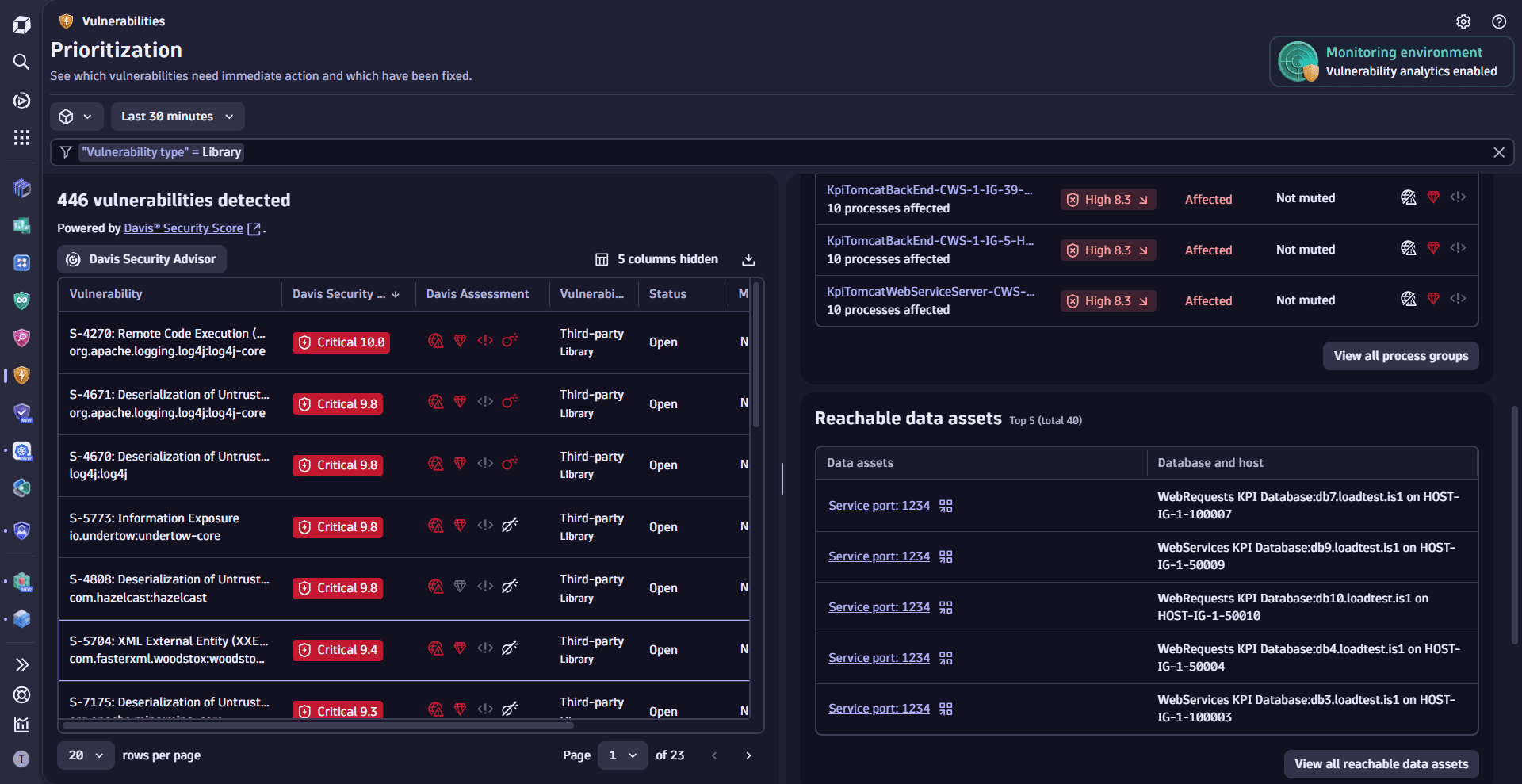Open the support lifebuoy icon in sidebar
This screenshot has height=784, width=1522.
(x=21, y=694)
